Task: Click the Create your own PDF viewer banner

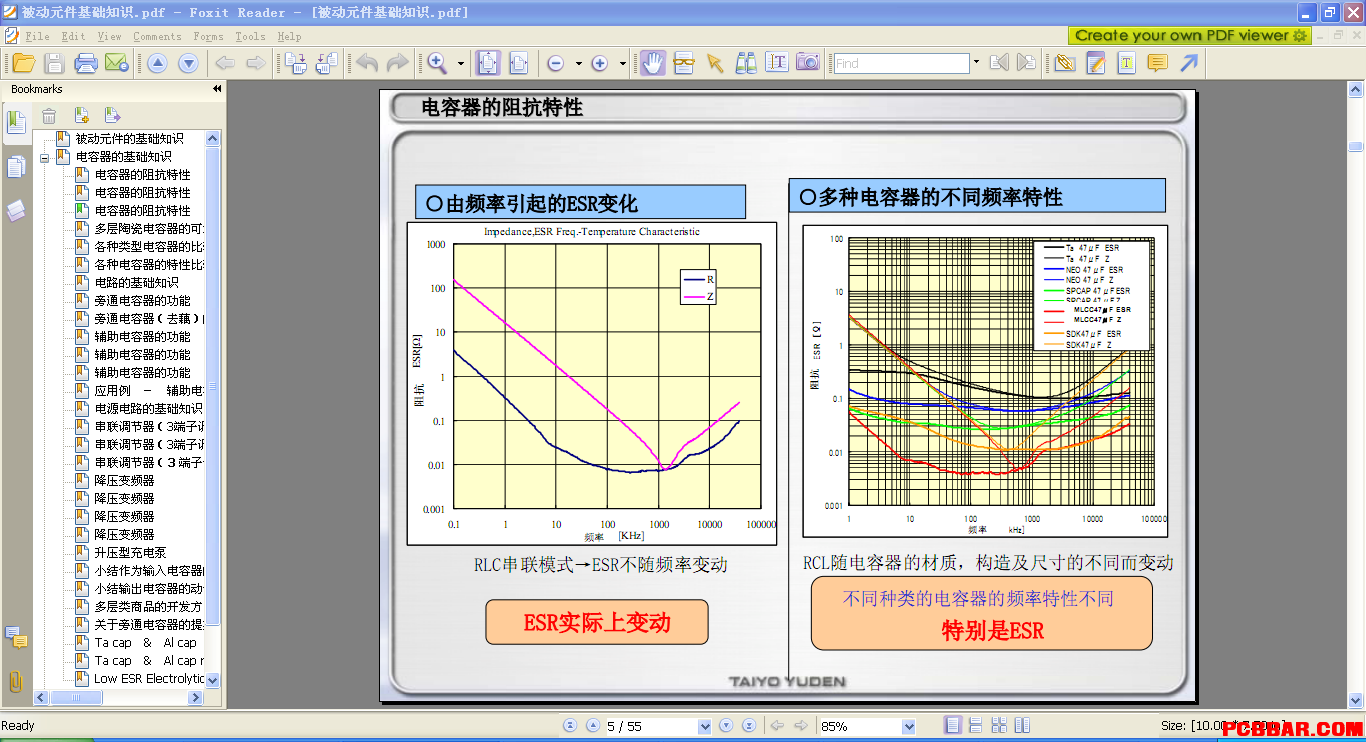Action: (1190, 35)
